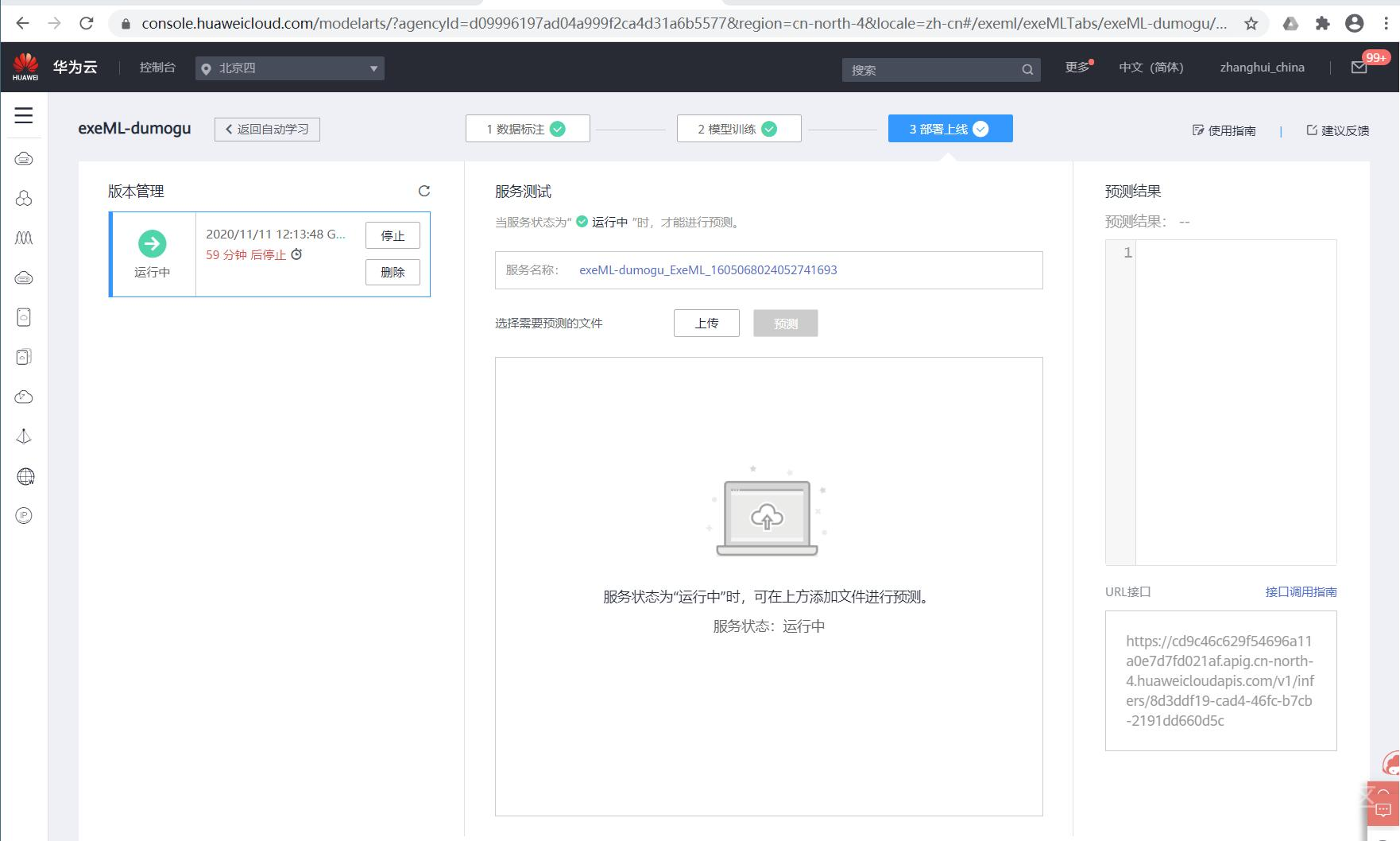Open the globe with W sidebar icon
This screenshot has height=841, width=1400.
[x=25, y=476]
